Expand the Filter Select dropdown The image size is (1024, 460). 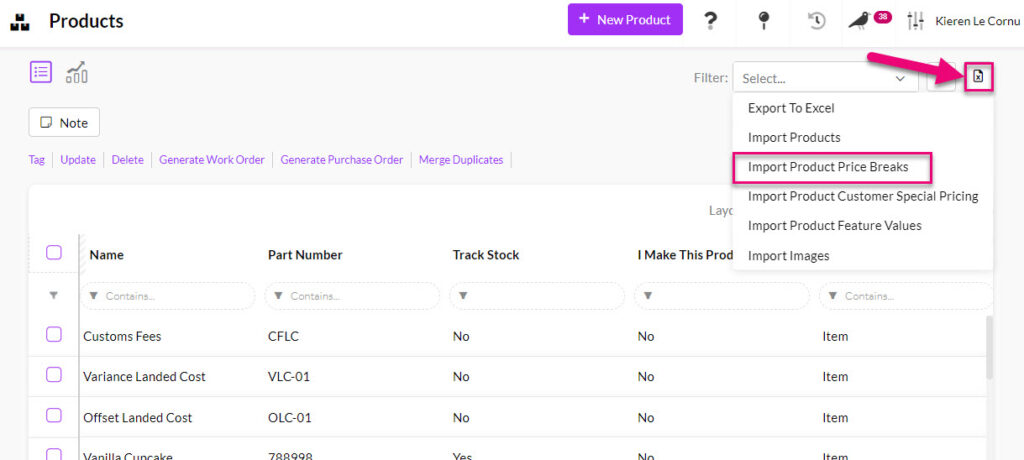coord(825,78)
